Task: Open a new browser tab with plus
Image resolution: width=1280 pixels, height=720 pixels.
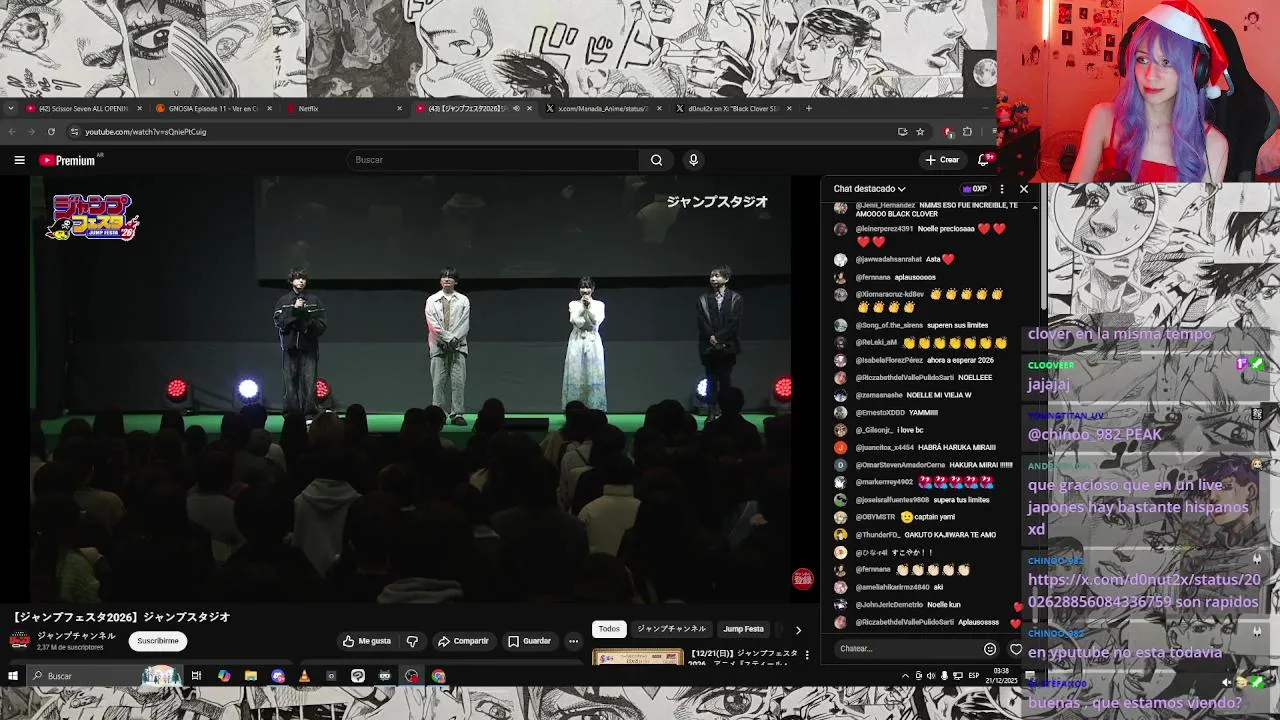Action: click(809, 108)
